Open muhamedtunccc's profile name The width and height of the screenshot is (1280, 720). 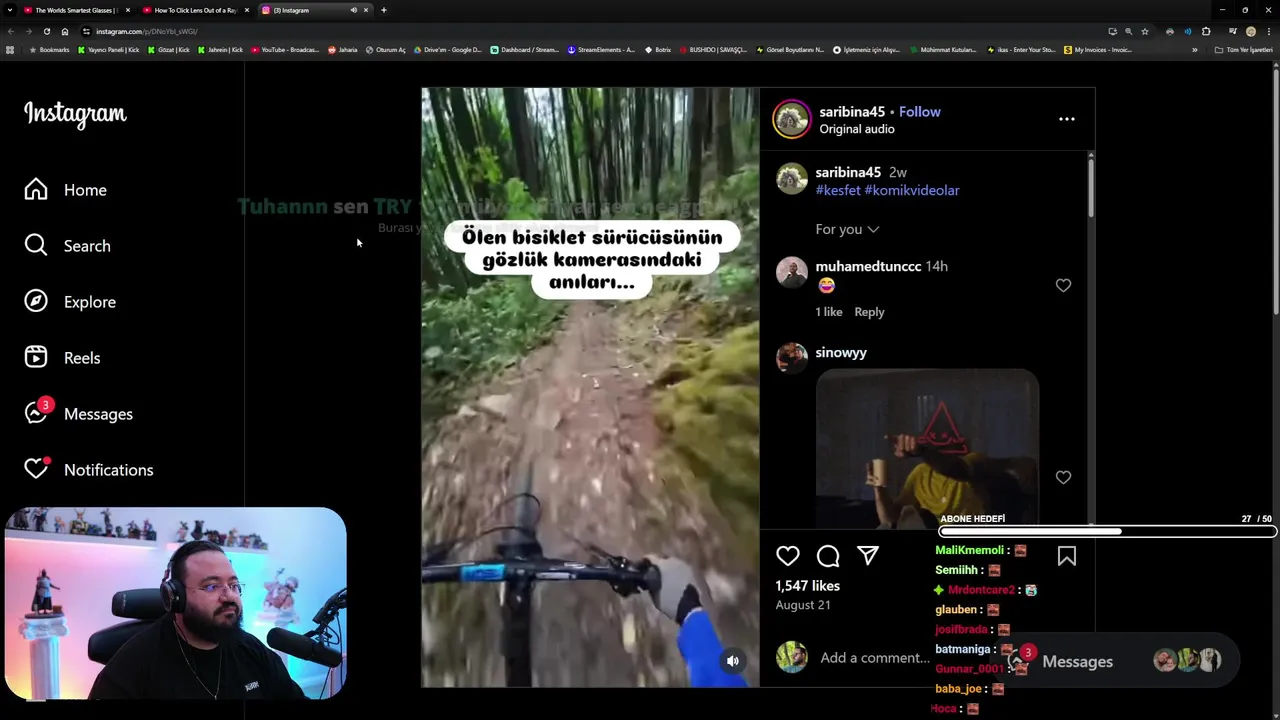(868, 266)
